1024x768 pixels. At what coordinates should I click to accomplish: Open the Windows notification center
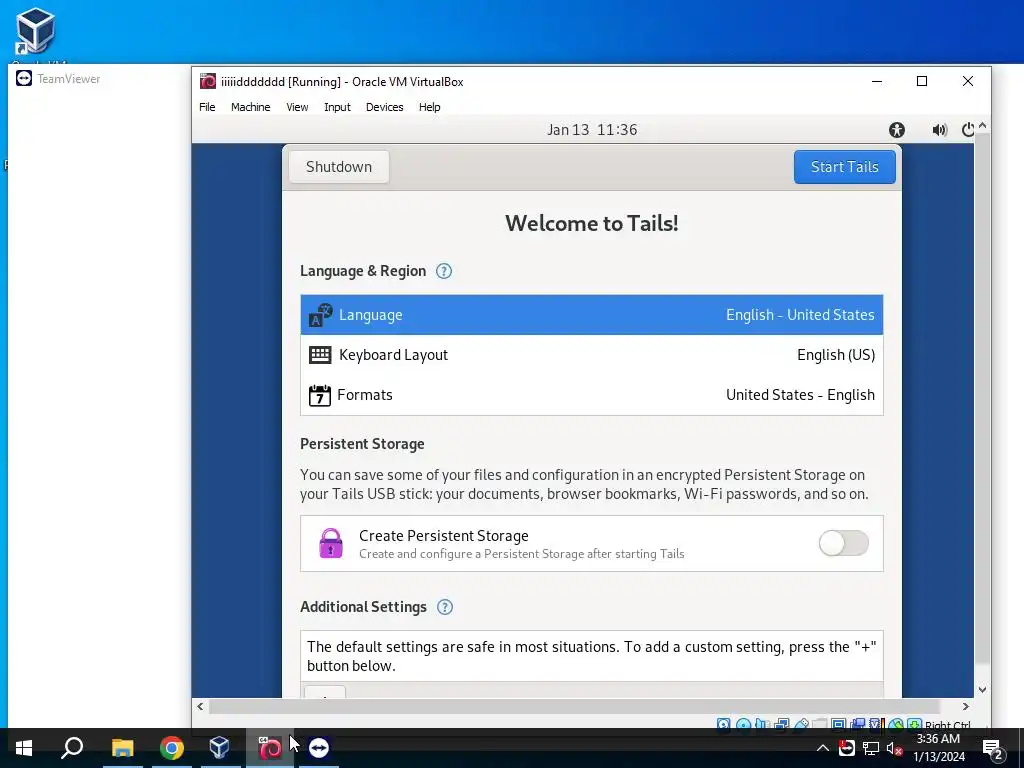pos(993,748)
